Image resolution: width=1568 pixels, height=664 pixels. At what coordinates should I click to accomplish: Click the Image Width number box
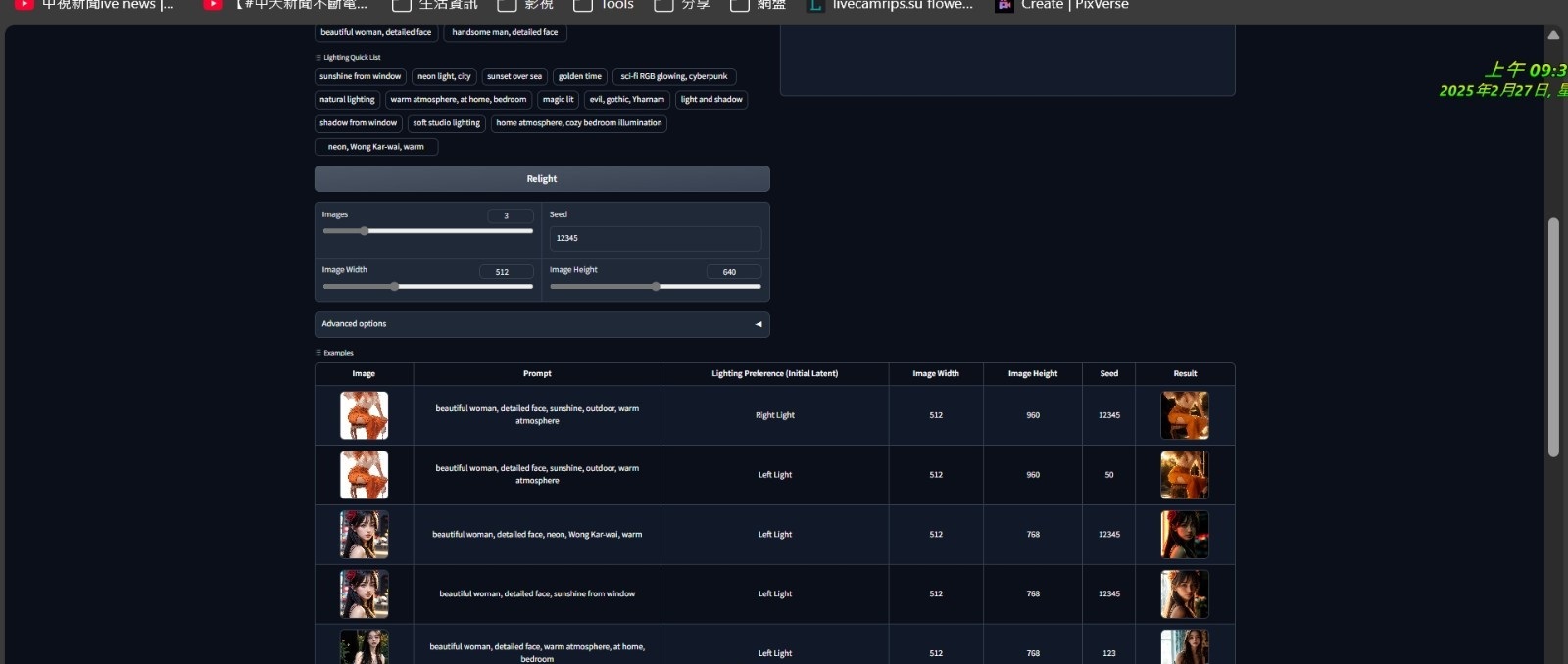pos(505,272)
